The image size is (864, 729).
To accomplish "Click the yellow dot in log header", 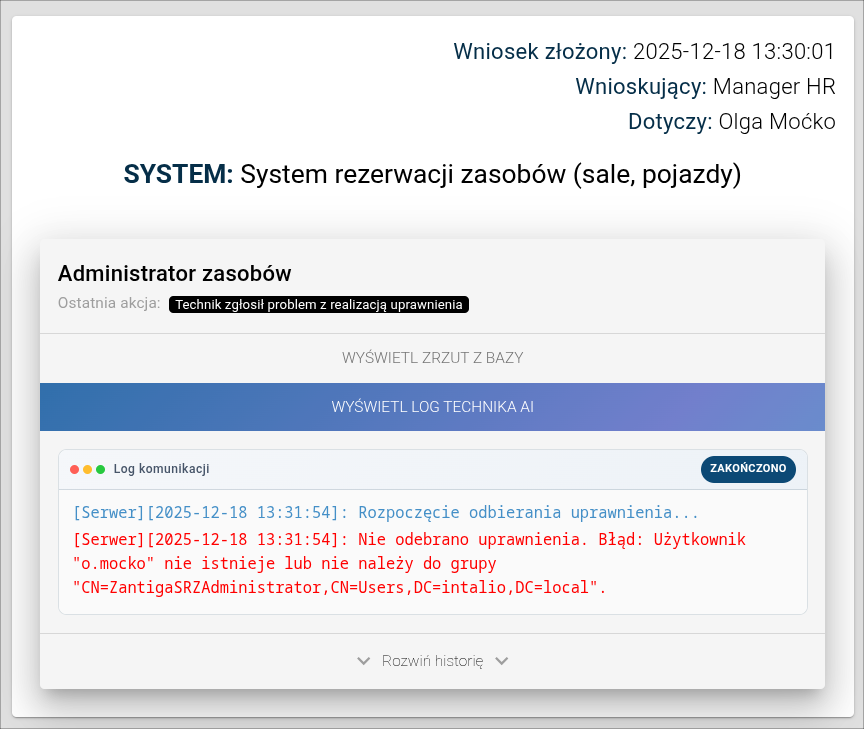I will tap(88, 469).
